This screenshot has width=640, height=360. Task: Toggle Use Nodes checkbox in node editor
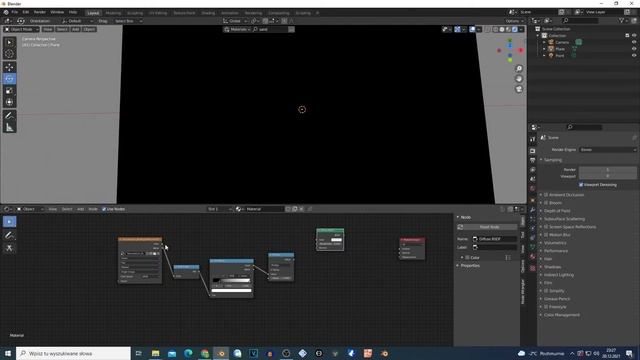[x=104, y=209]
